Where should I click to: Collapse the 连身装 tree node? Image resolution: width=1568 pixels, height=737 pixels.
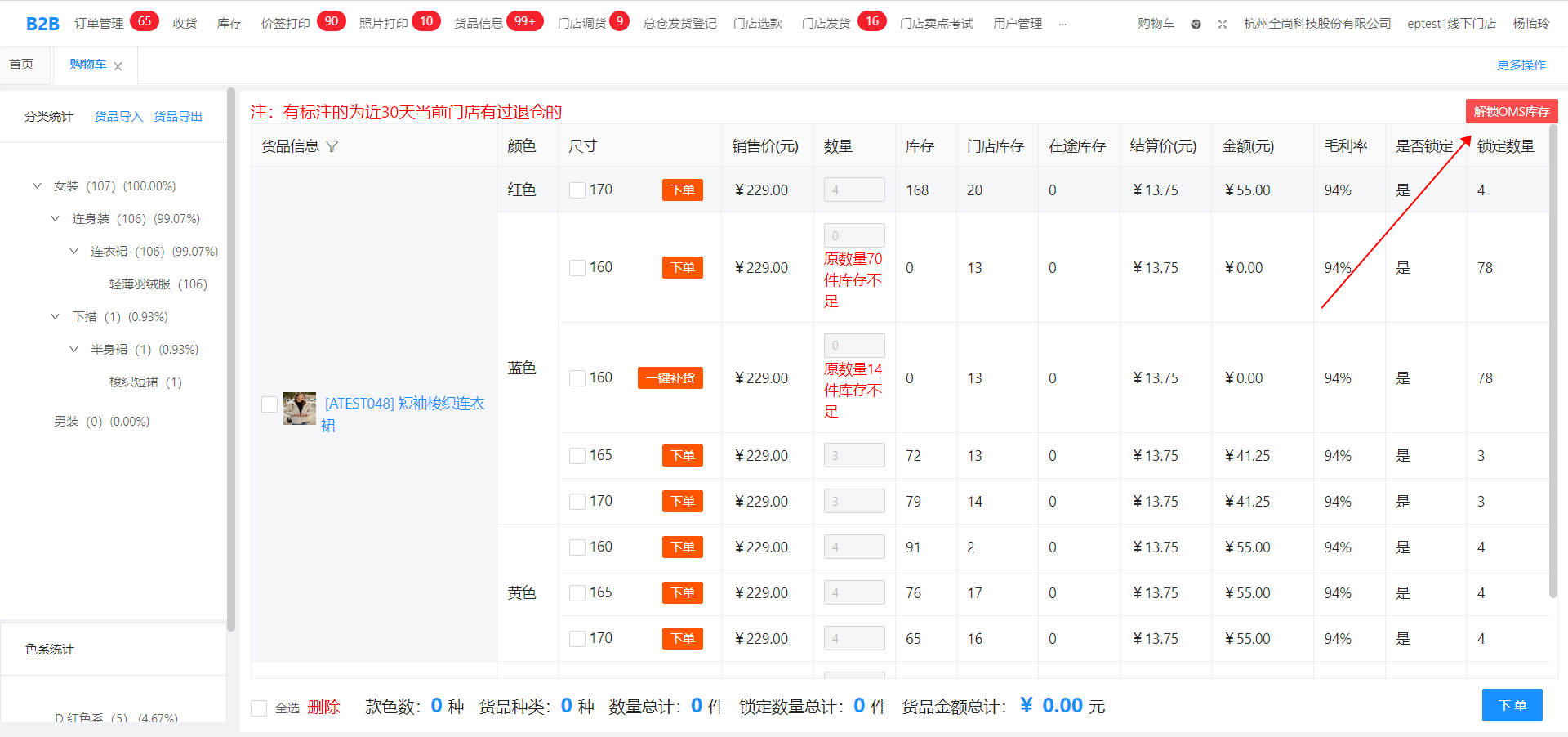coord(56,219)
